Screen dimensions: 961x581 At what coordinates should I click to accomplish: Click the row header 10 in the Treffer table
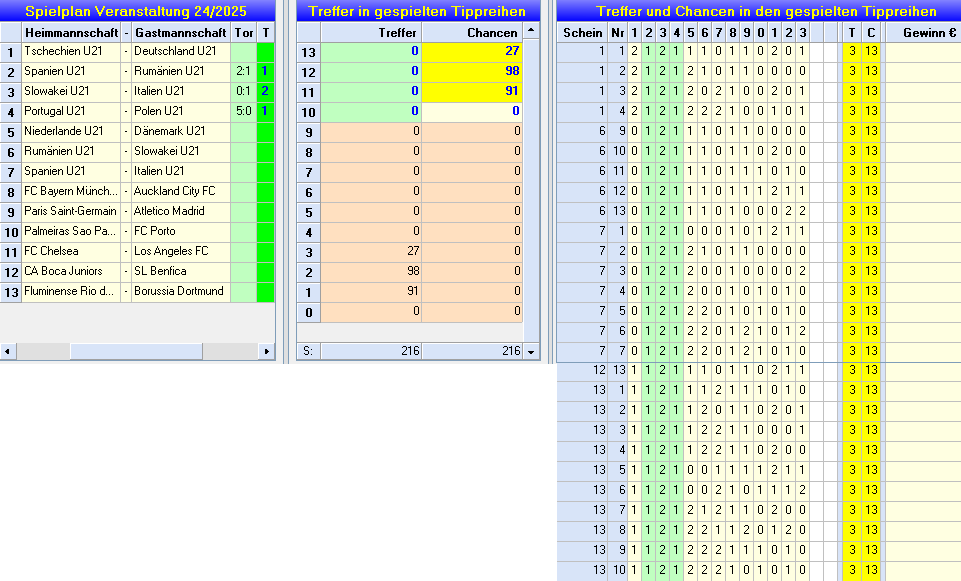(308, 112)
